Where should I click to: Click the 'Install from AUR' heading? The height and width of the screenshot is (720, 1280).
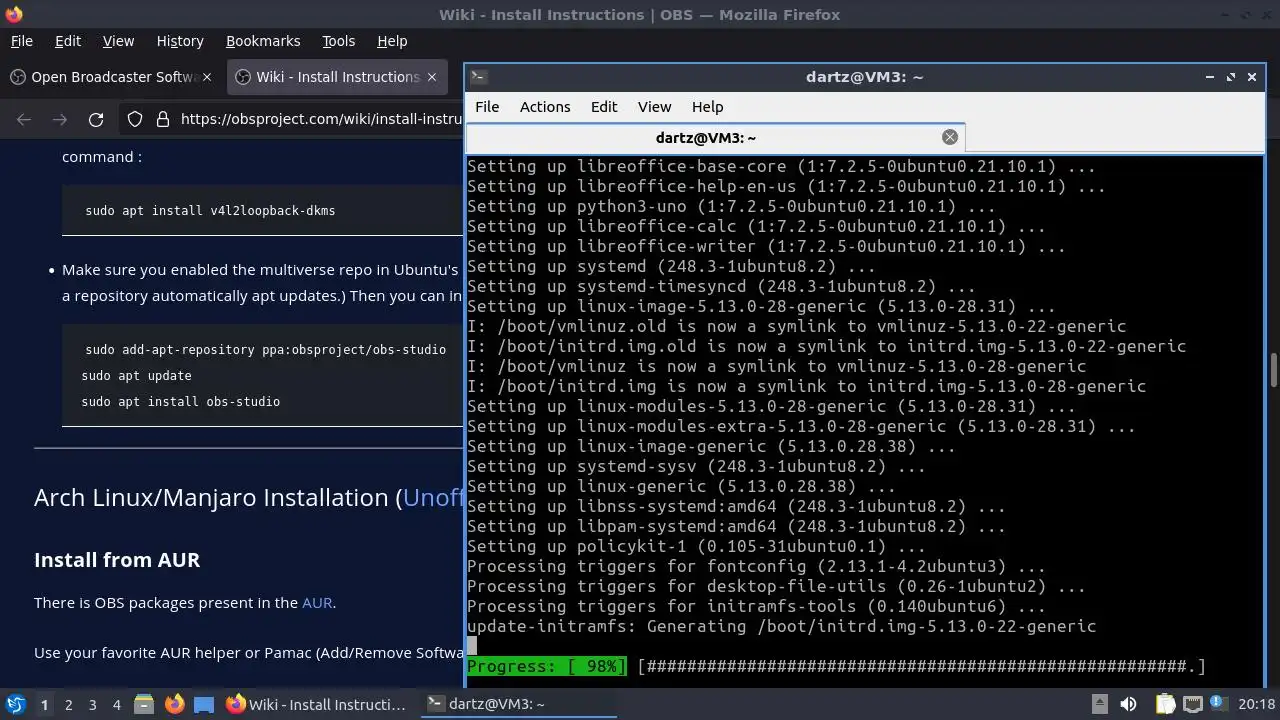pyautogui.click(x=117, y=559)
